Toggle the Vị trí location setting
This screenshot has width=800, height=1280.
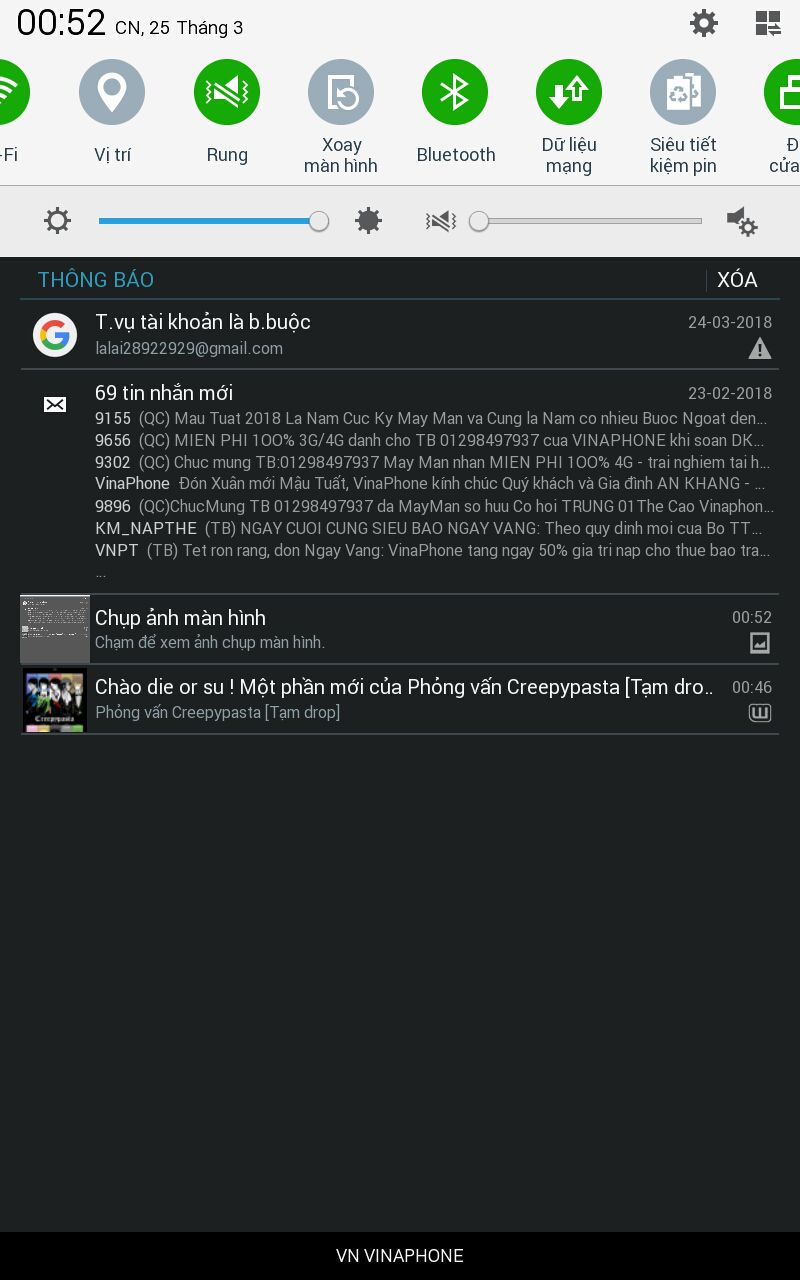[112, 92]
